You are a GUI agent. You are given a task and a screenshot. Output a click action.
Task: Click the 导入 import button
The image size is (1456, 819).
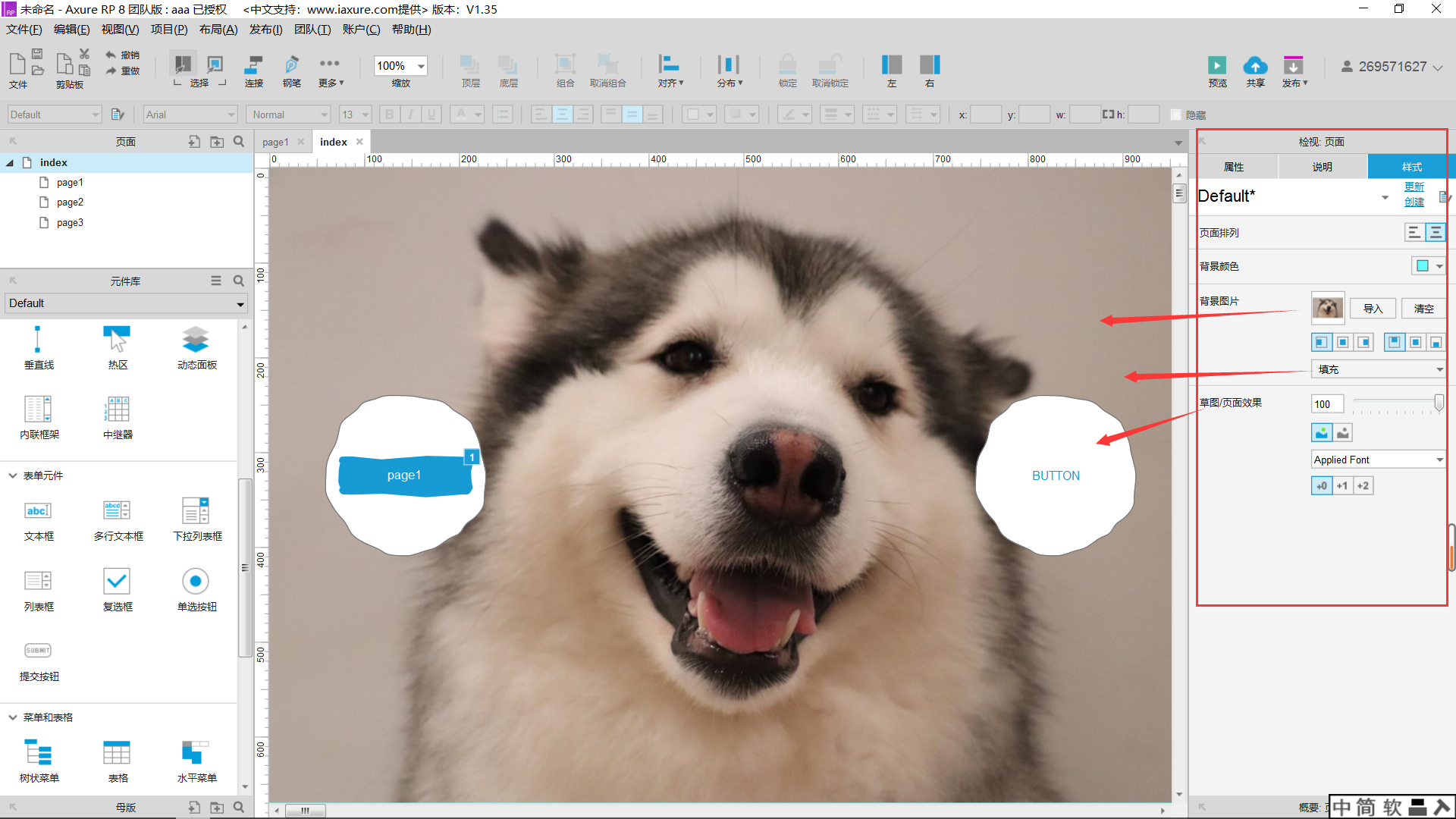click(1373, 309)
